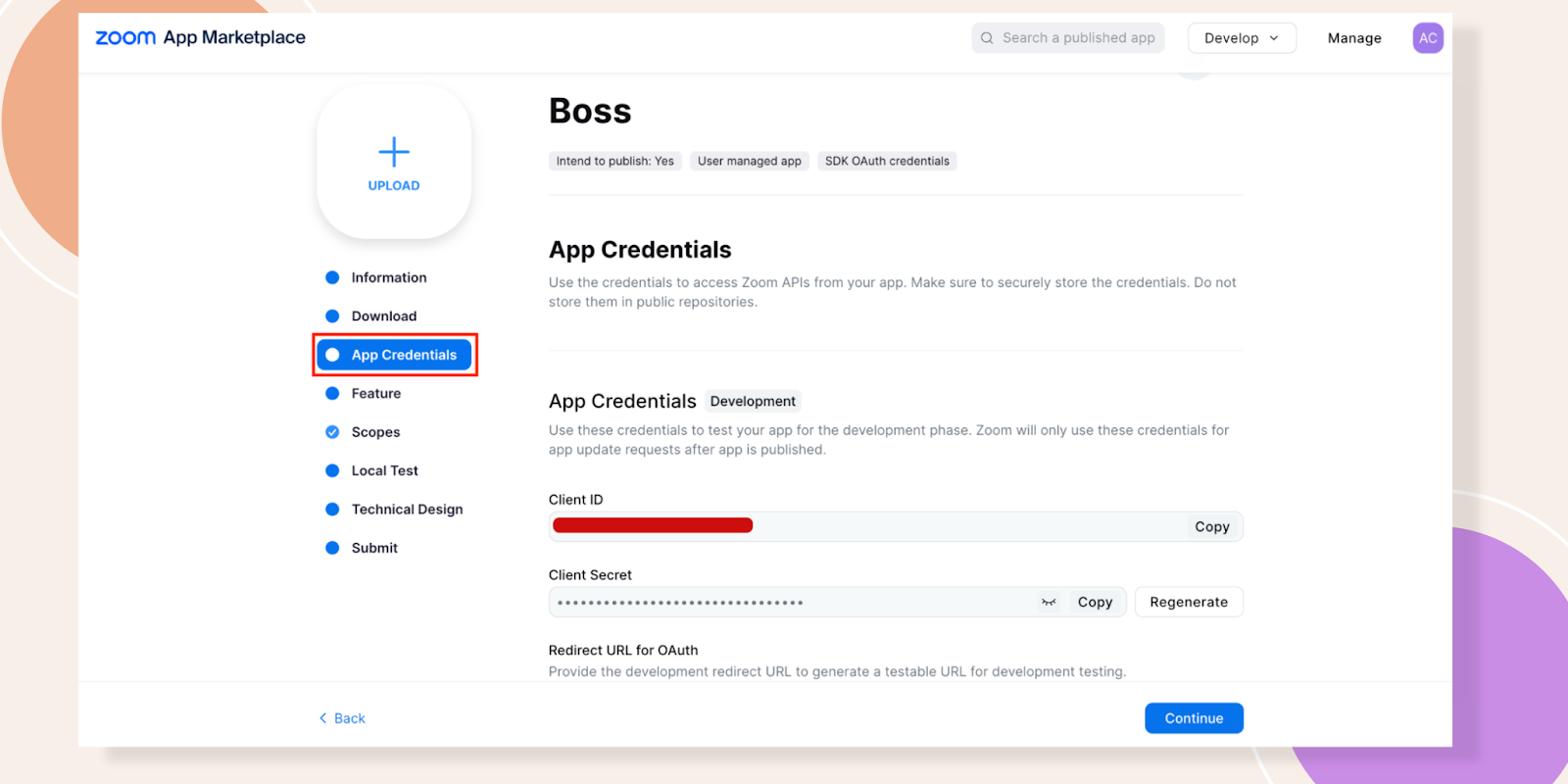Viewport: 1568px width, 784px height.
Task: Focus the Search a published app field
Action: [x=1068, y=38]
